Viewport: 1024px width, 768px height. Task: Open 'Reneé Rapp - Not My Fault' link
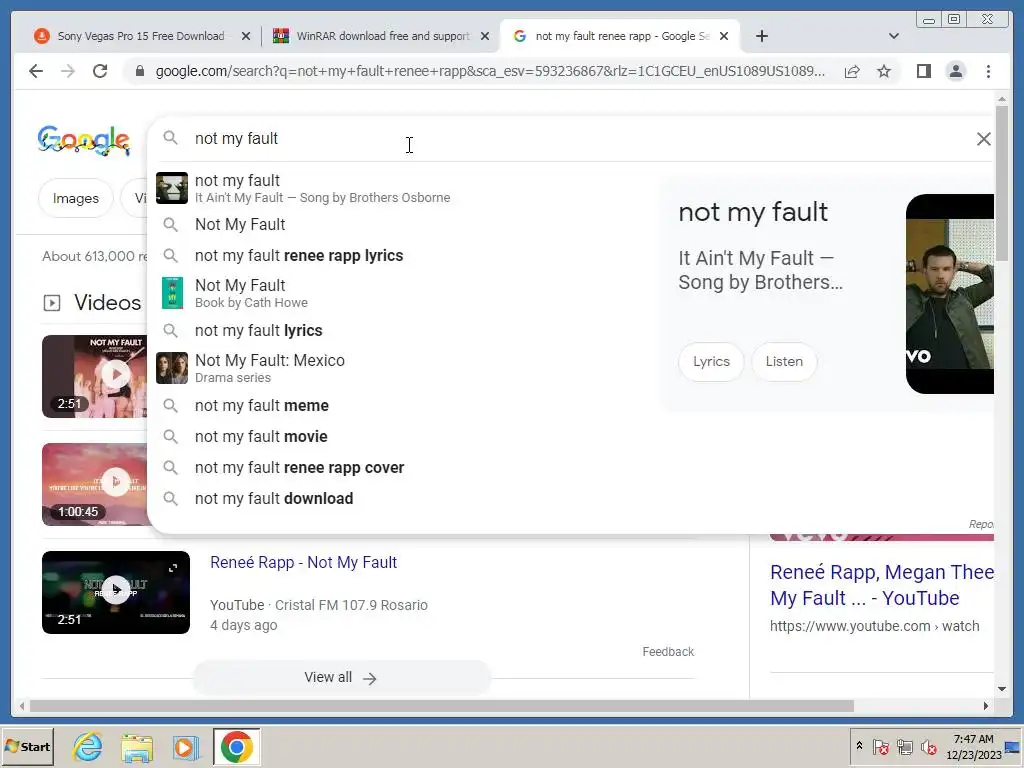pyautogui.click(x=303, y=562)
